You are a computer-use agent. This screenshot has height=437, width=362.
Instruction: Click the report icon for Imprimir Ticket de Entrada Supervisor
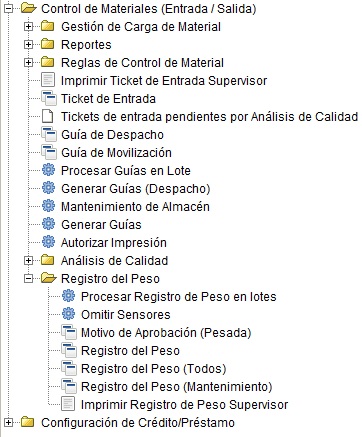(x=48, y=80)
